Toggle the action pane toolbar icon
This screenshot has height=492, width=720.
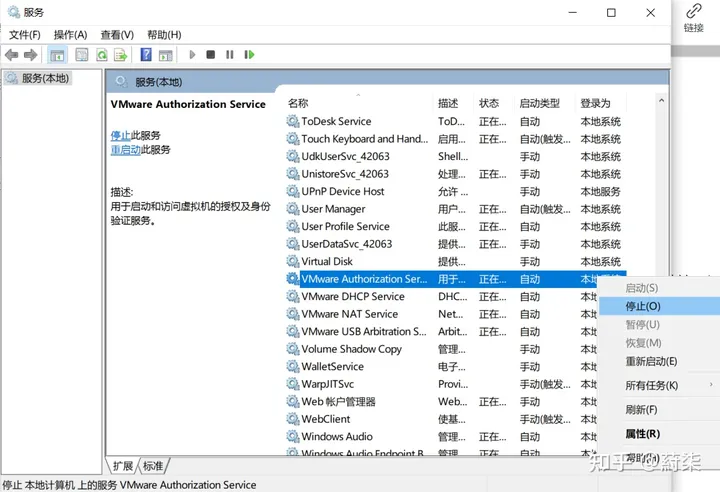pos(165,55)
